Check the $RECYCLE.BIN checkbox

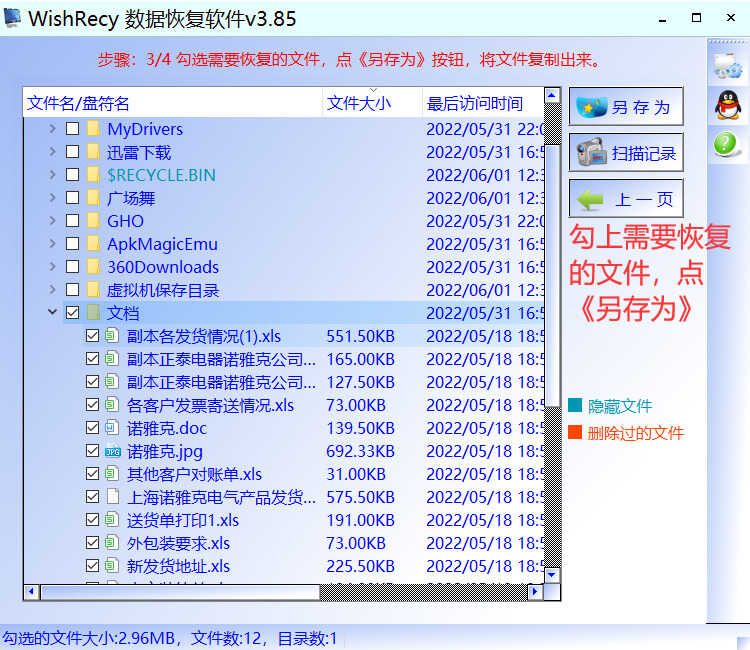(x=72, y=175)
